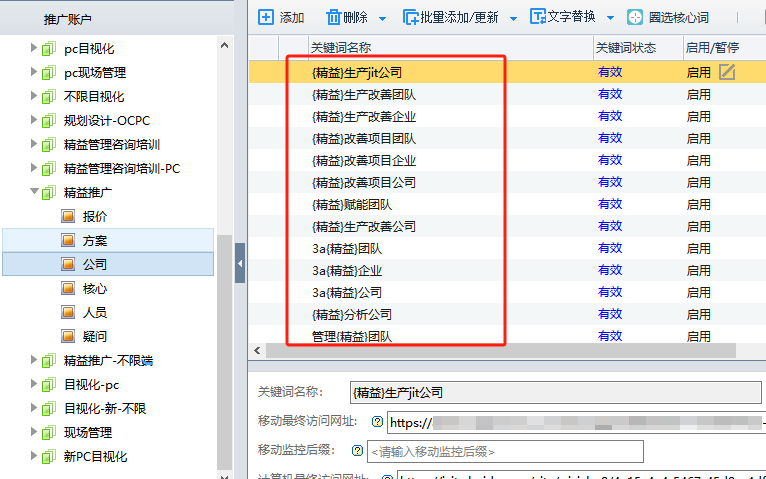Select keyword {精益}改善项目企业 row
The height and width of the screenshot is (479, 766).
[507, 160]
